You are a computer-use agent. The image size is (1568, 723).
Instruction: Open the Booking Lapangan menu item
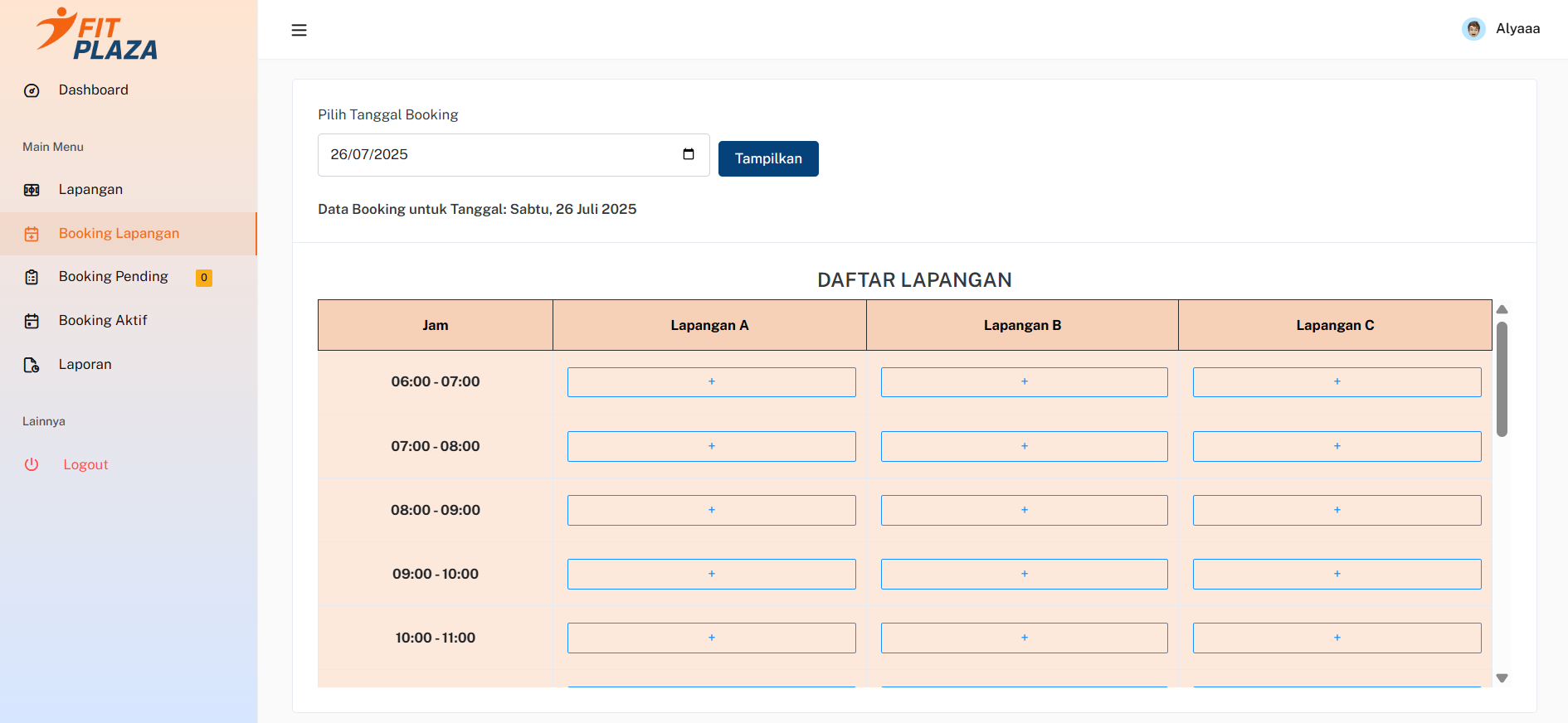pos(119,234)
